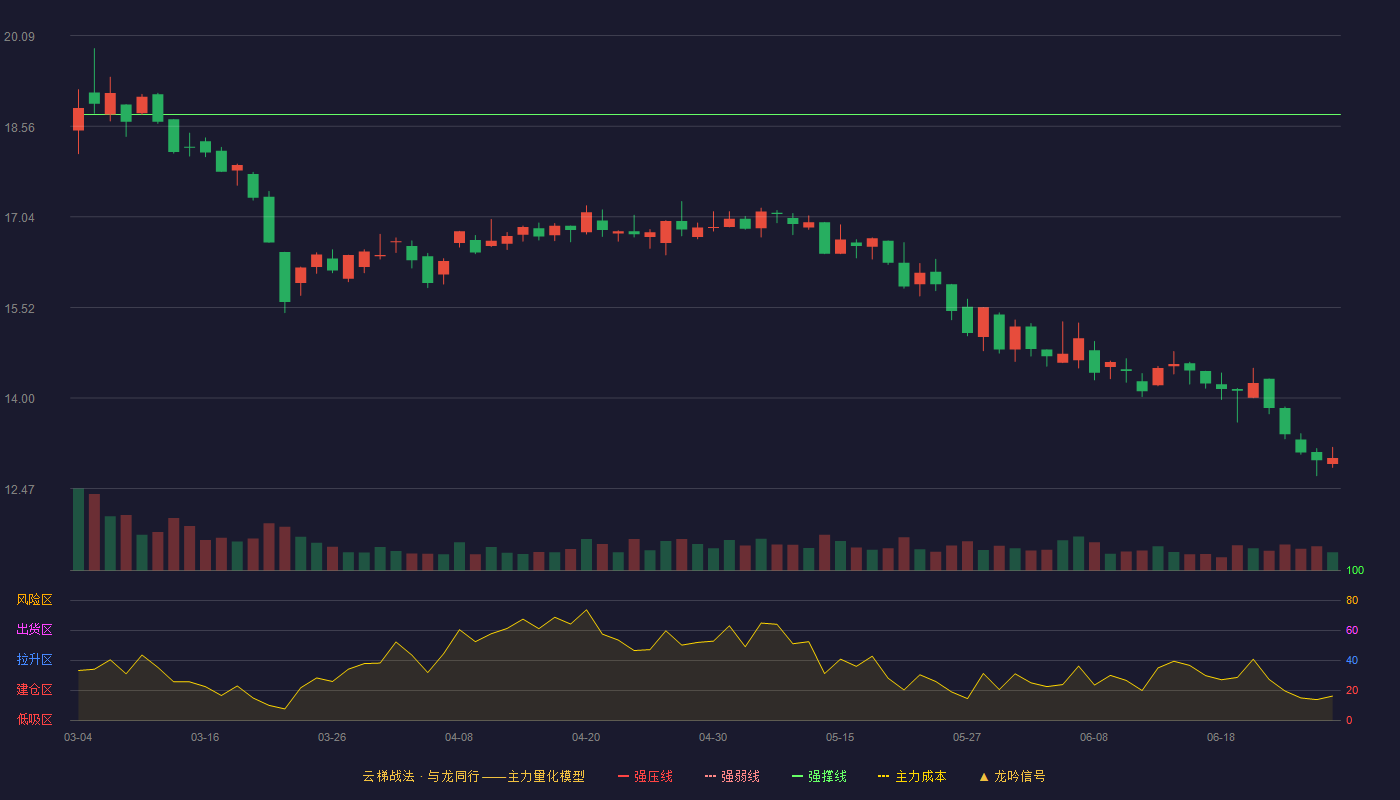Toggle the 强撑线 legend series

[819, 776]
